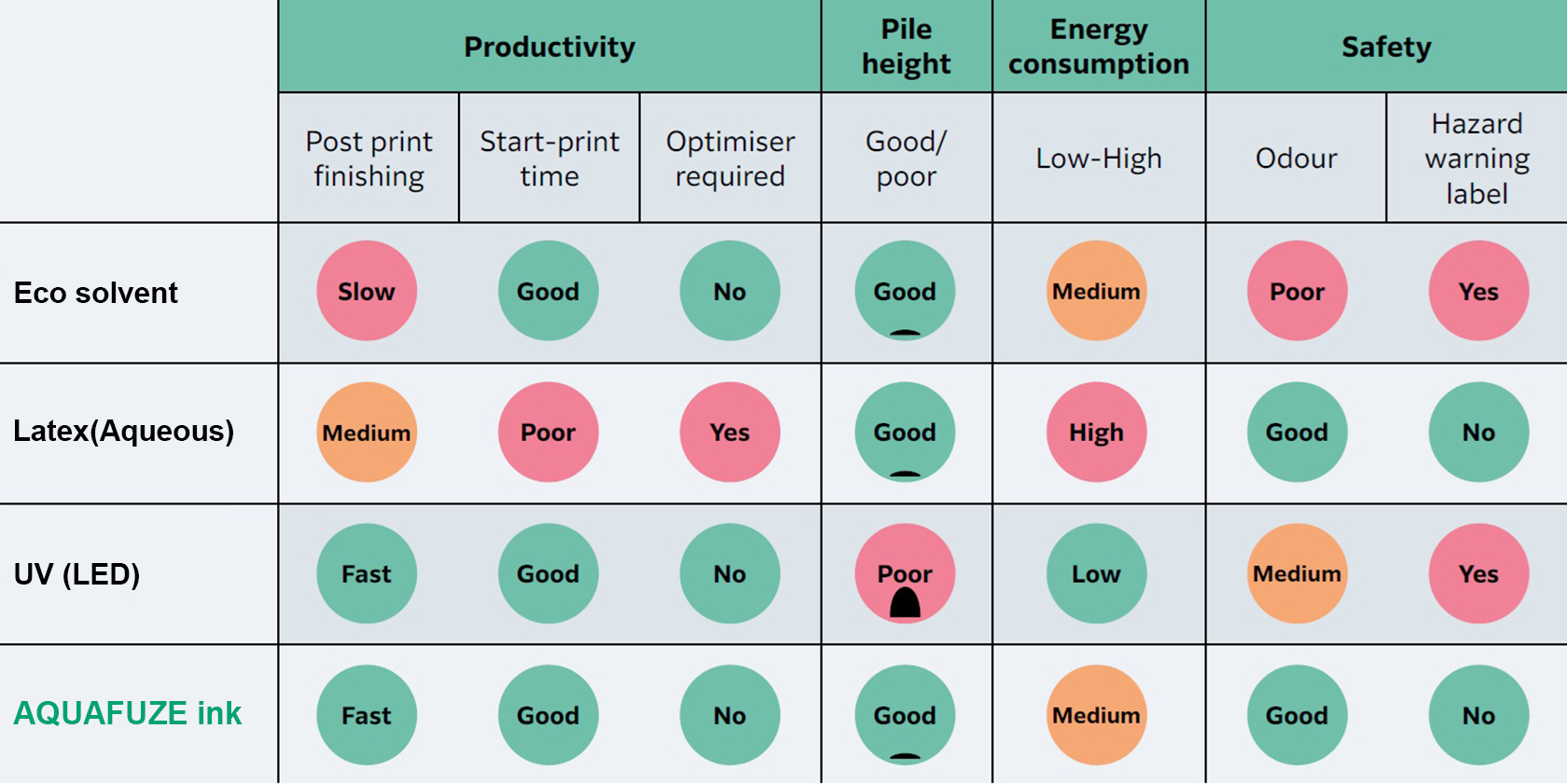The image size is (1567, 784).
Task: Select the Safety column group header
Action: (x=1386, y=47)
